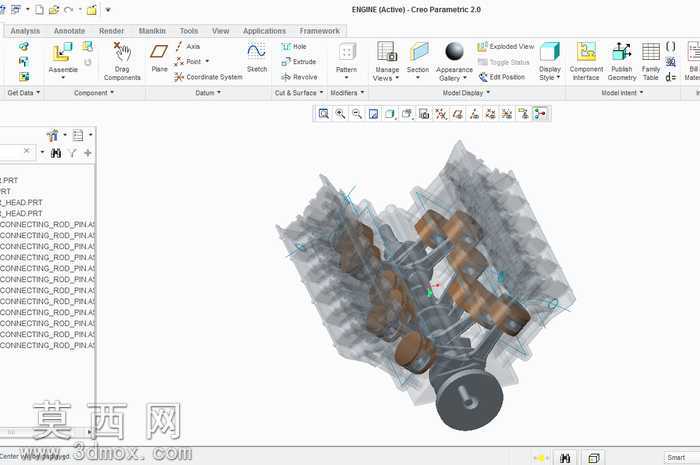Viewport: 700px width, 465px height.
Task: Toggle annotation display in graphics toolbar
Action: point(523,114)
